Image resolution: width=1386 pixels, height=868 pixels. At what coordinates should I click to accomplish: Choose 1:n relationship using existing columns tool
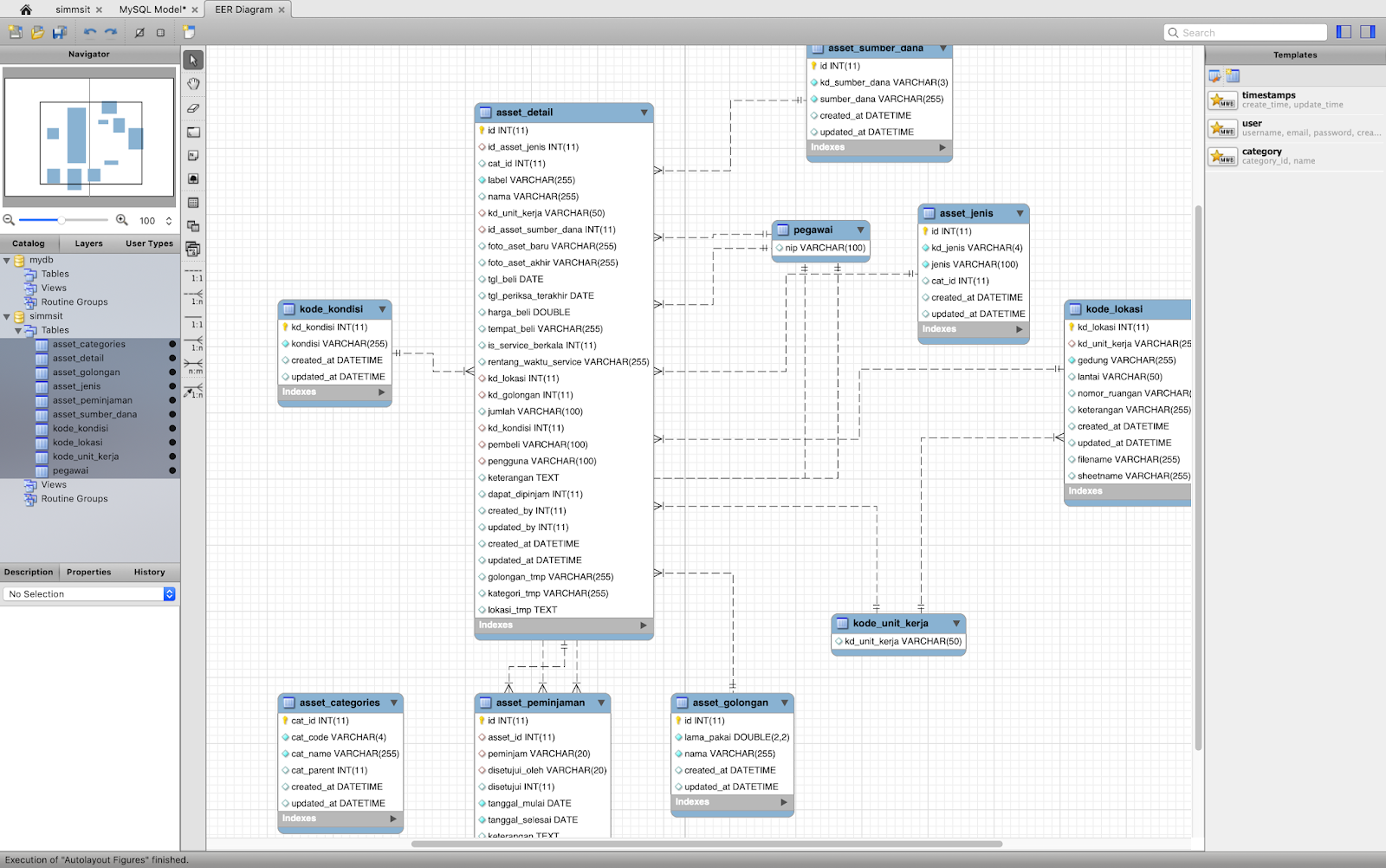pyautogui.click(x=194, y=391)
